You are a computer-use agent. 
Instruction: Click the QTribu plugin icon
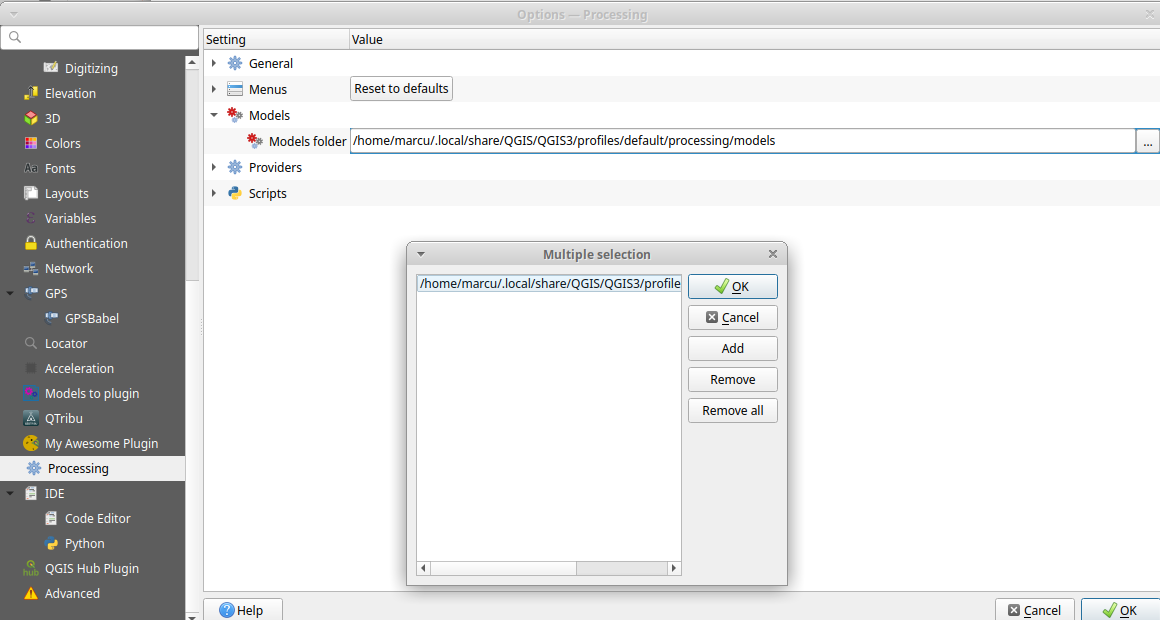pos(30,418)
